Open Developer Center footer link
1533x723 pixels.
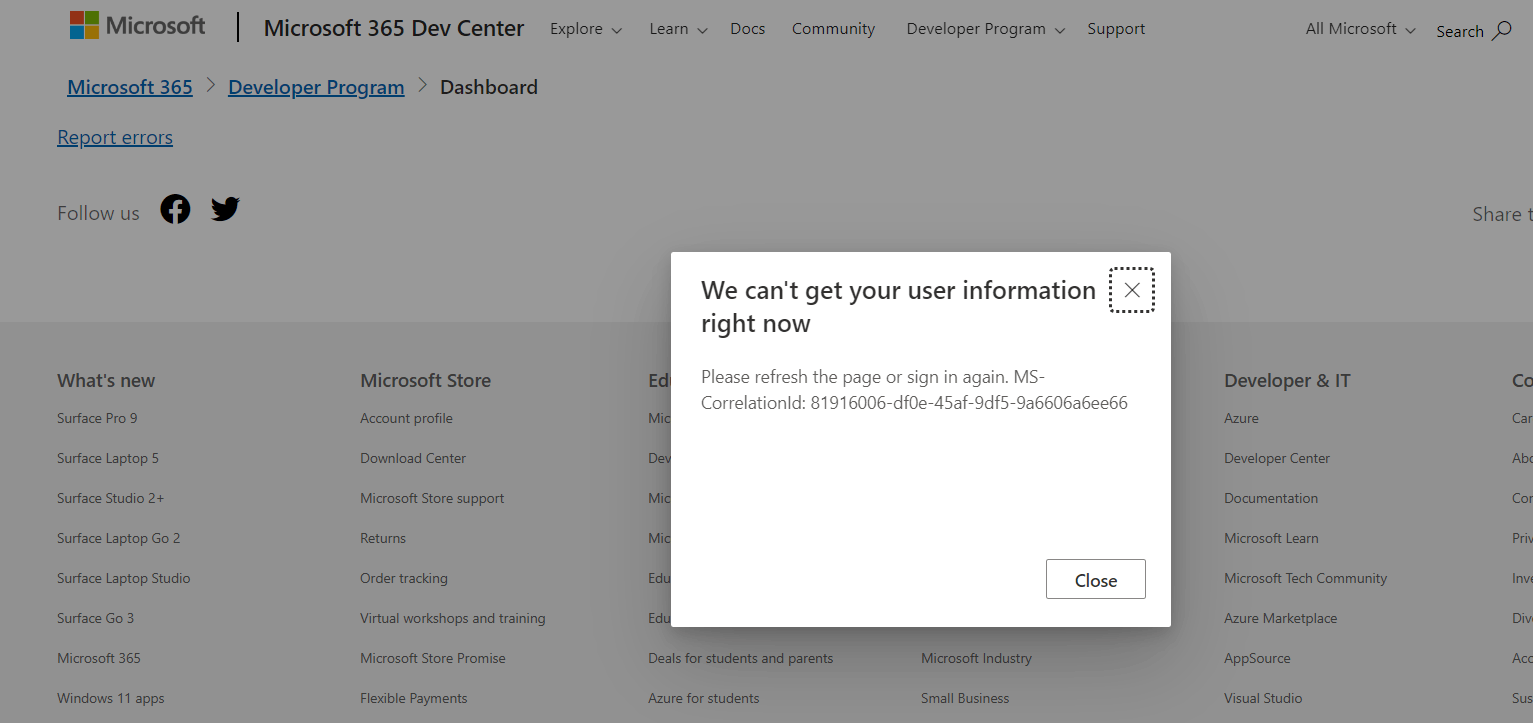1277,458
